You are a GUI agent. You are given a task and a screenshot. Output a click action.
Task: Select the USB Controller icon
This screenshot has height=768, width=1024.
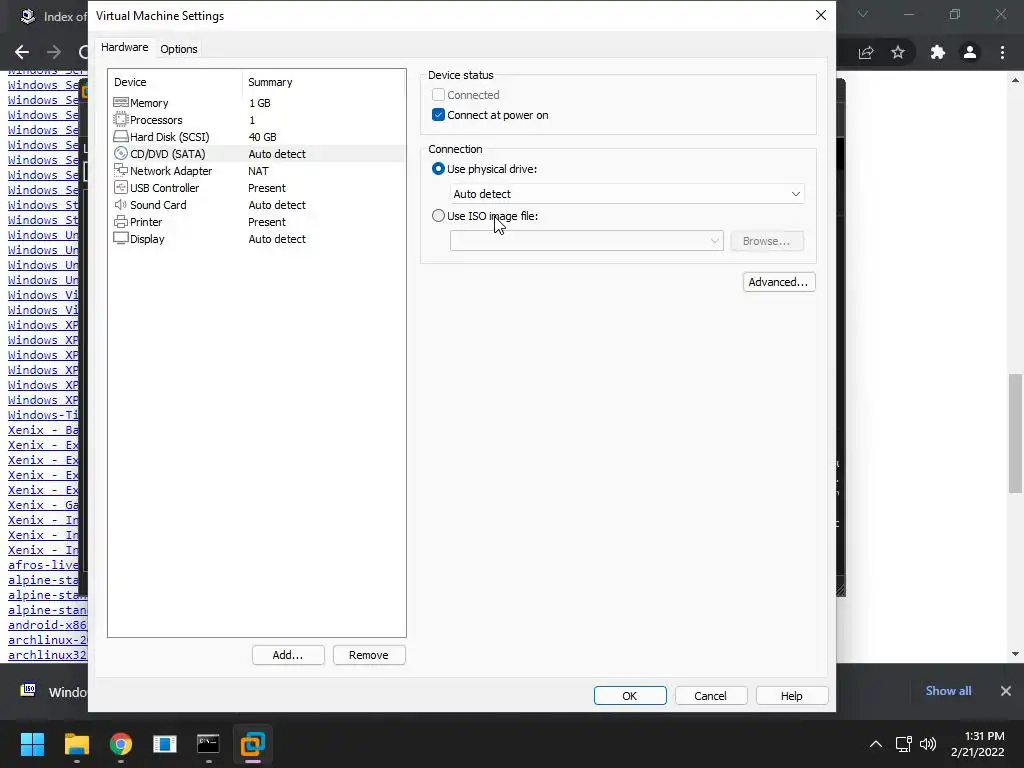point(121,187)
